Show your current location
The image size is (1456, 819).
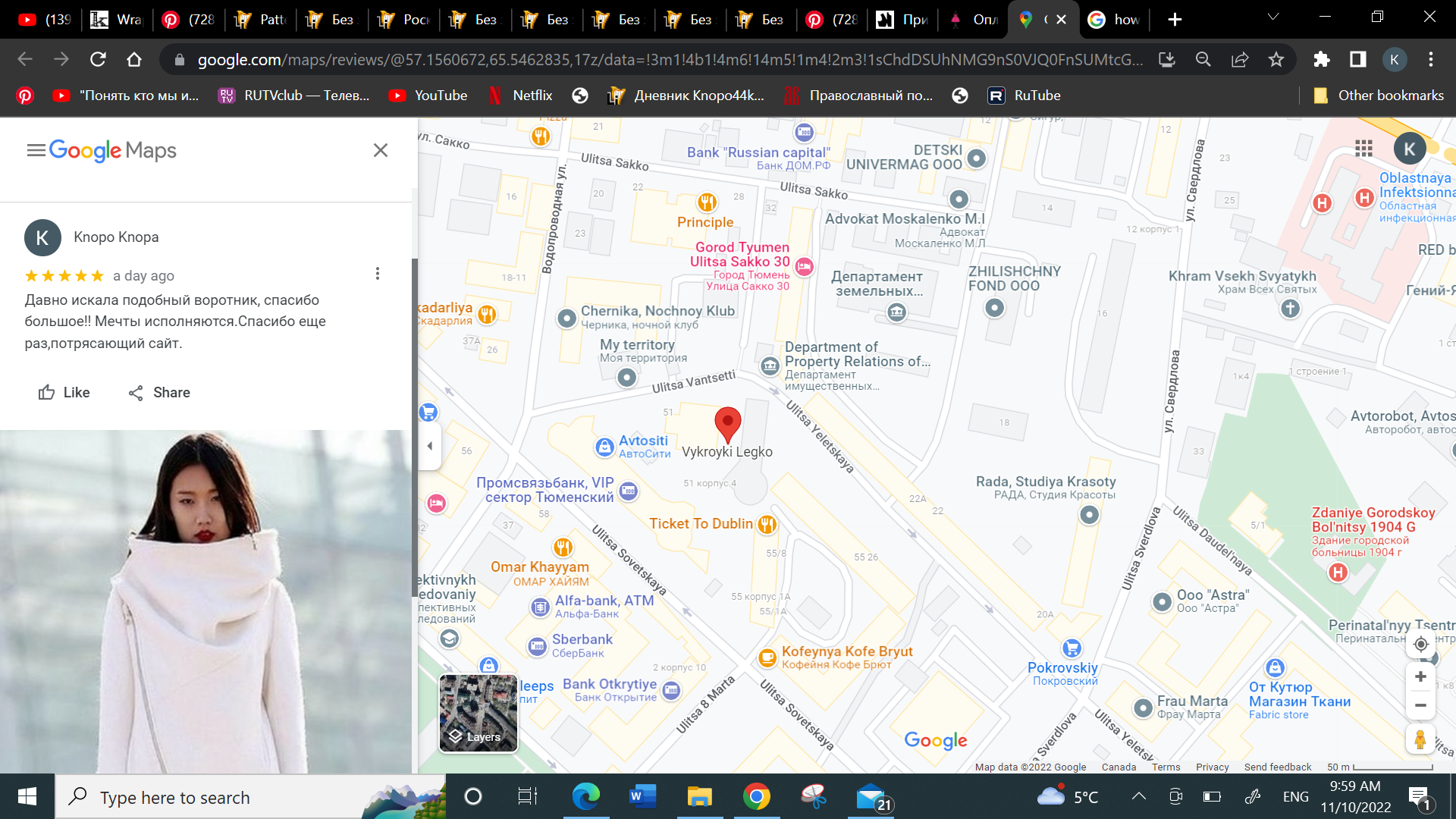1420,644
